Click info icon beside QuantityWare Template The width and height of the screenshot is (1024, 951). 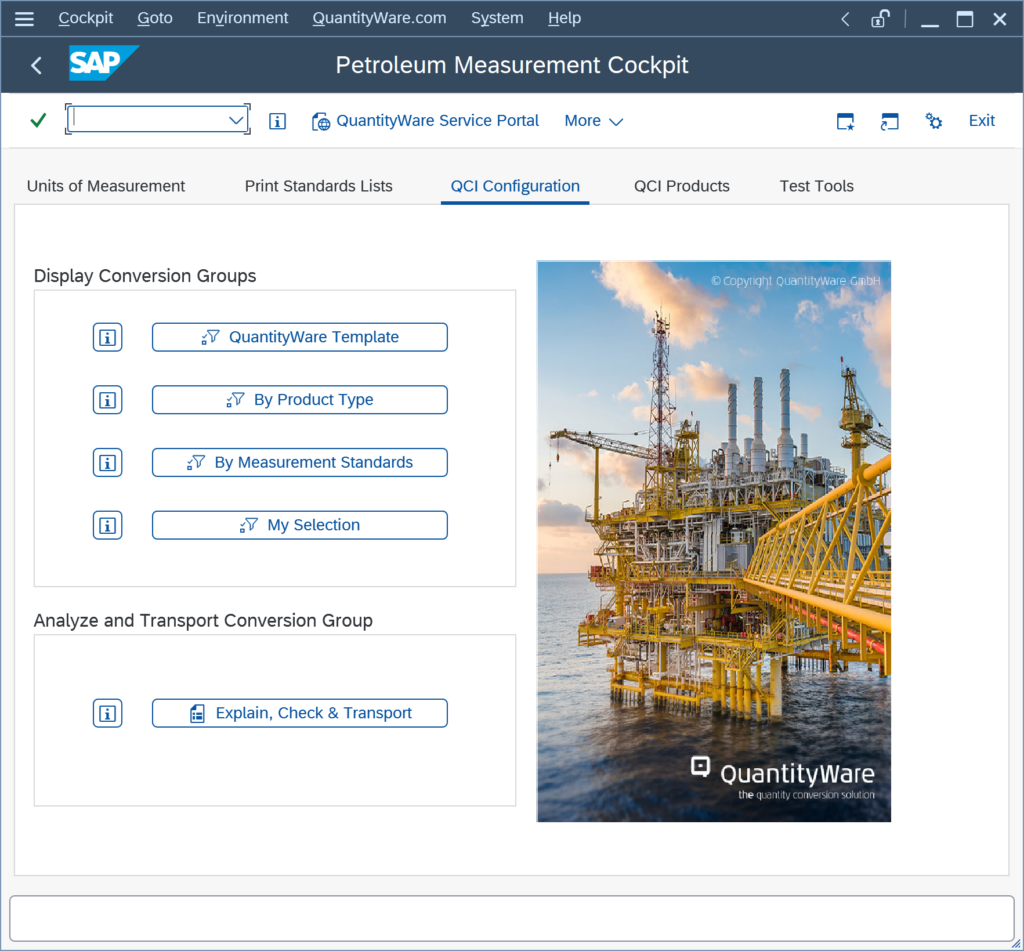coord(108,337)
